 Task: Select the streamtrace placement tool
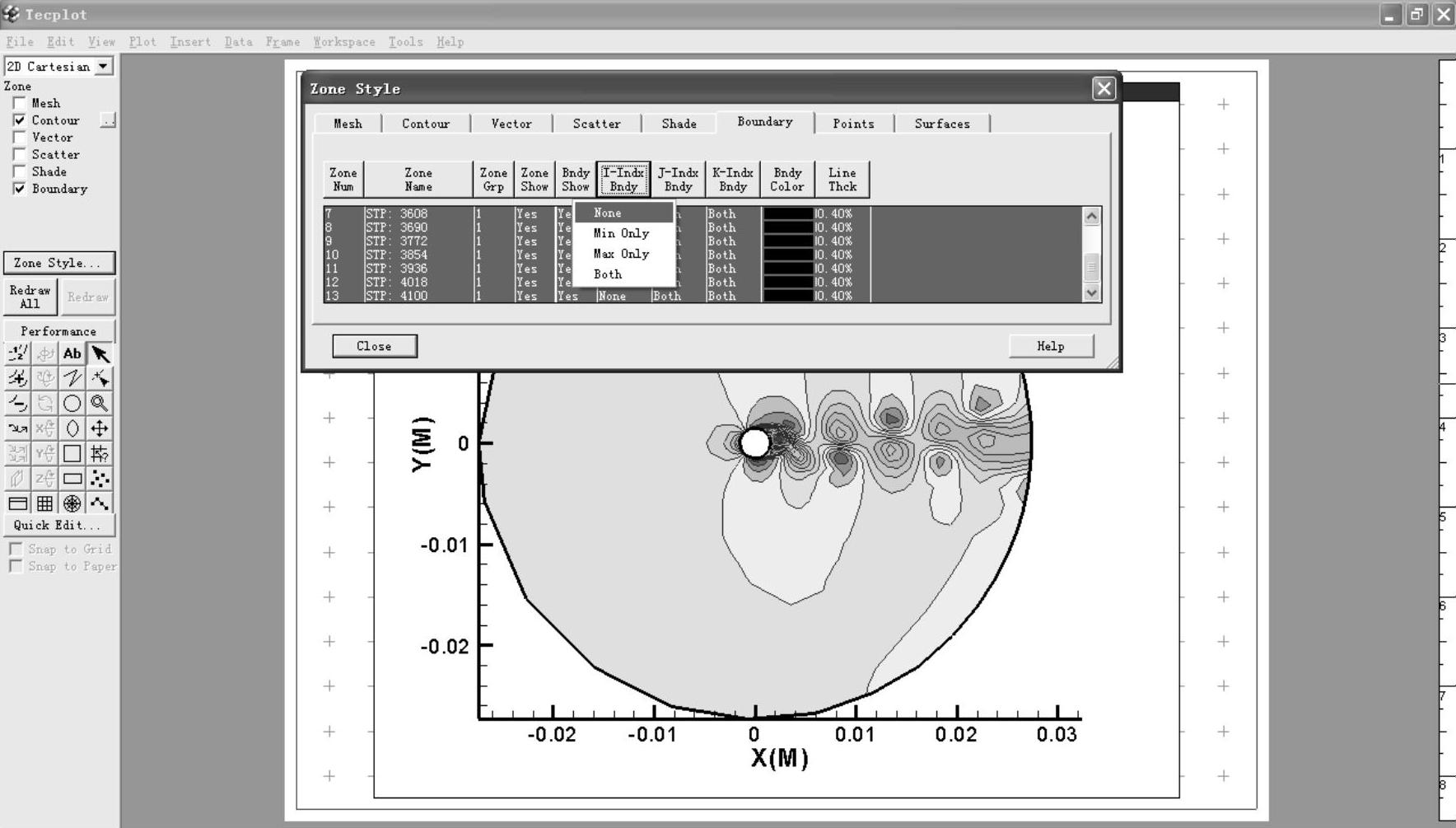tap(17, 428)
